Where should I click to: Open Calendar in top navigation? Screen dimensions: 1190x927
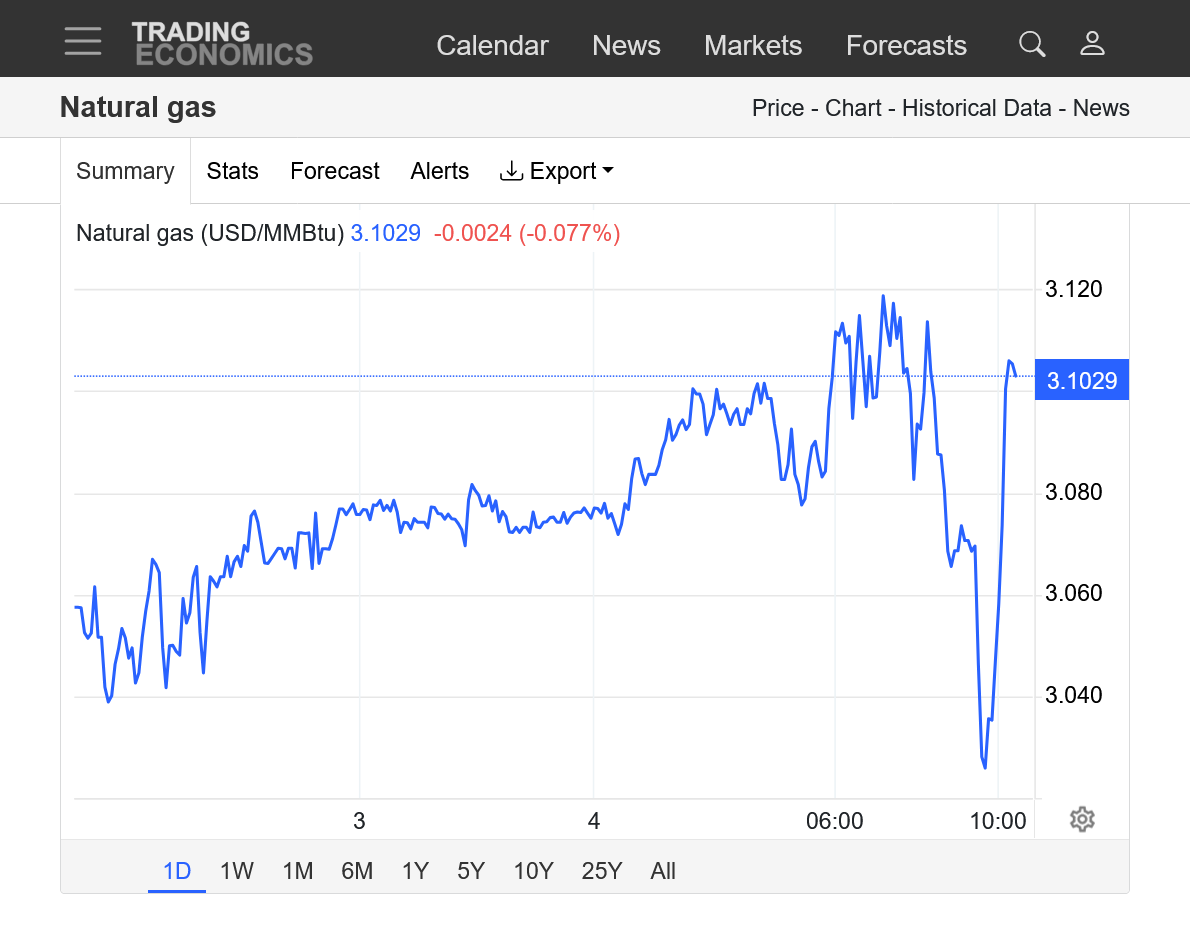[492, 46]
